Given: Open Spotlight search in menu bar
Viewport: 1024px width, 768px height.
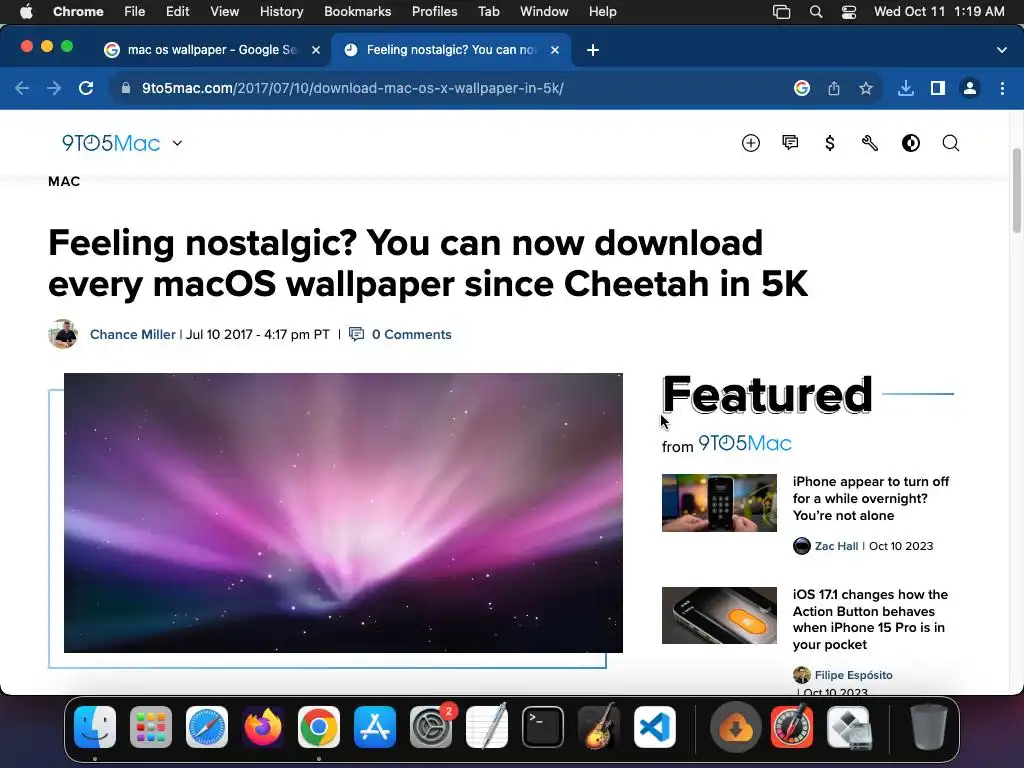Looking at the screenshot, I should 816,12.
